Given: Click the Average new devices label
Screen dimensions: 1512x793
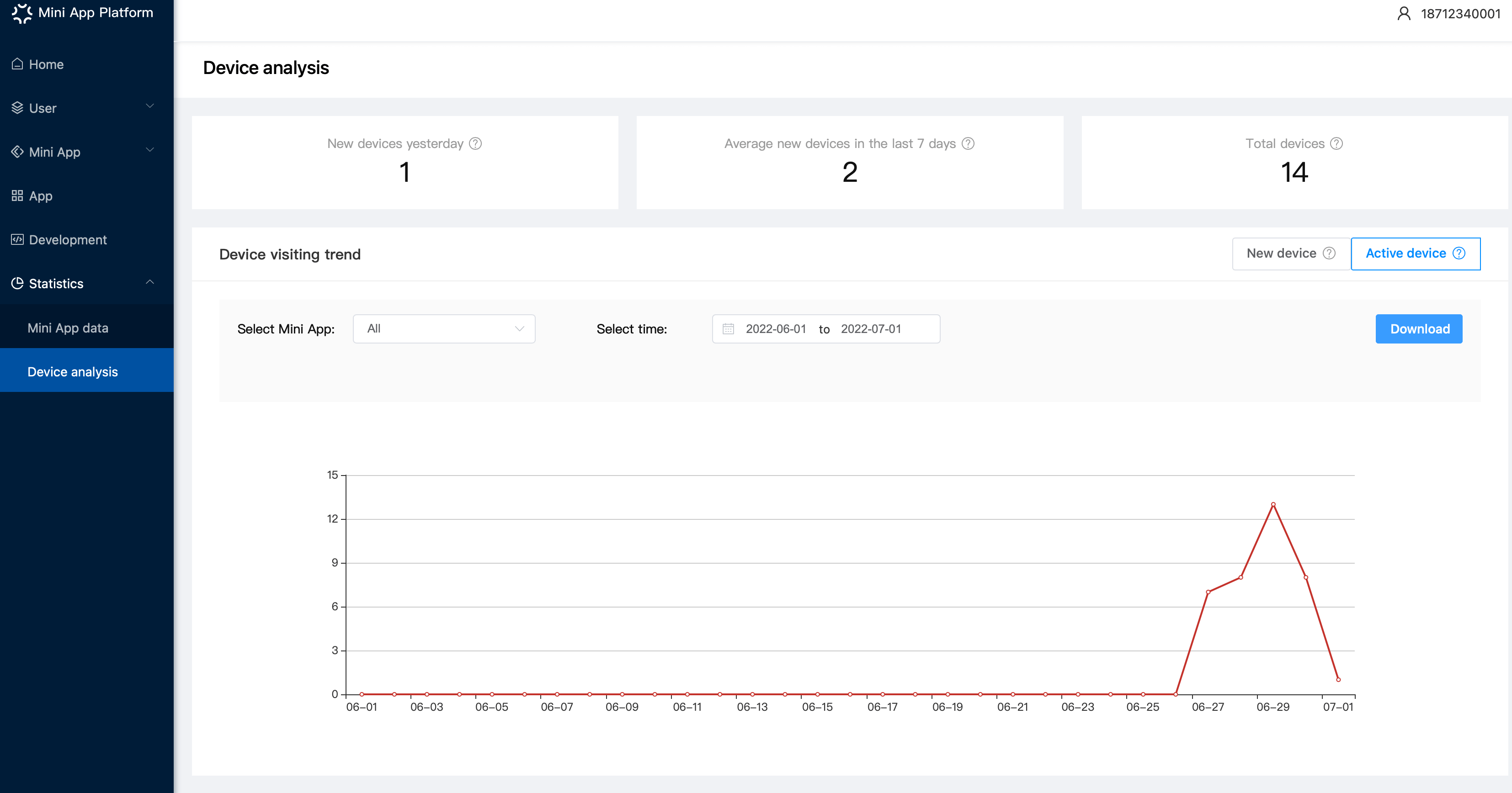Looking at the screenshot, I should (840, 144).
